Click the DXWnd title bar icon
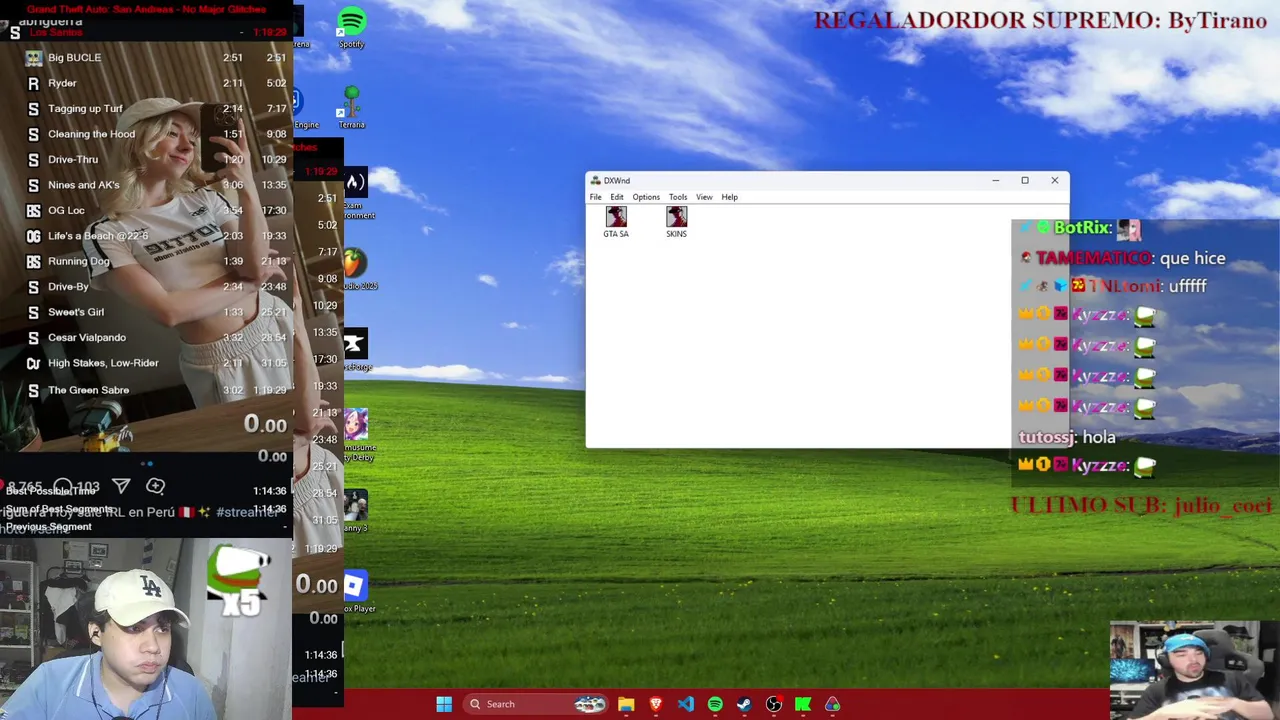The image size is (1280, 720). click(x=596, y=181)
